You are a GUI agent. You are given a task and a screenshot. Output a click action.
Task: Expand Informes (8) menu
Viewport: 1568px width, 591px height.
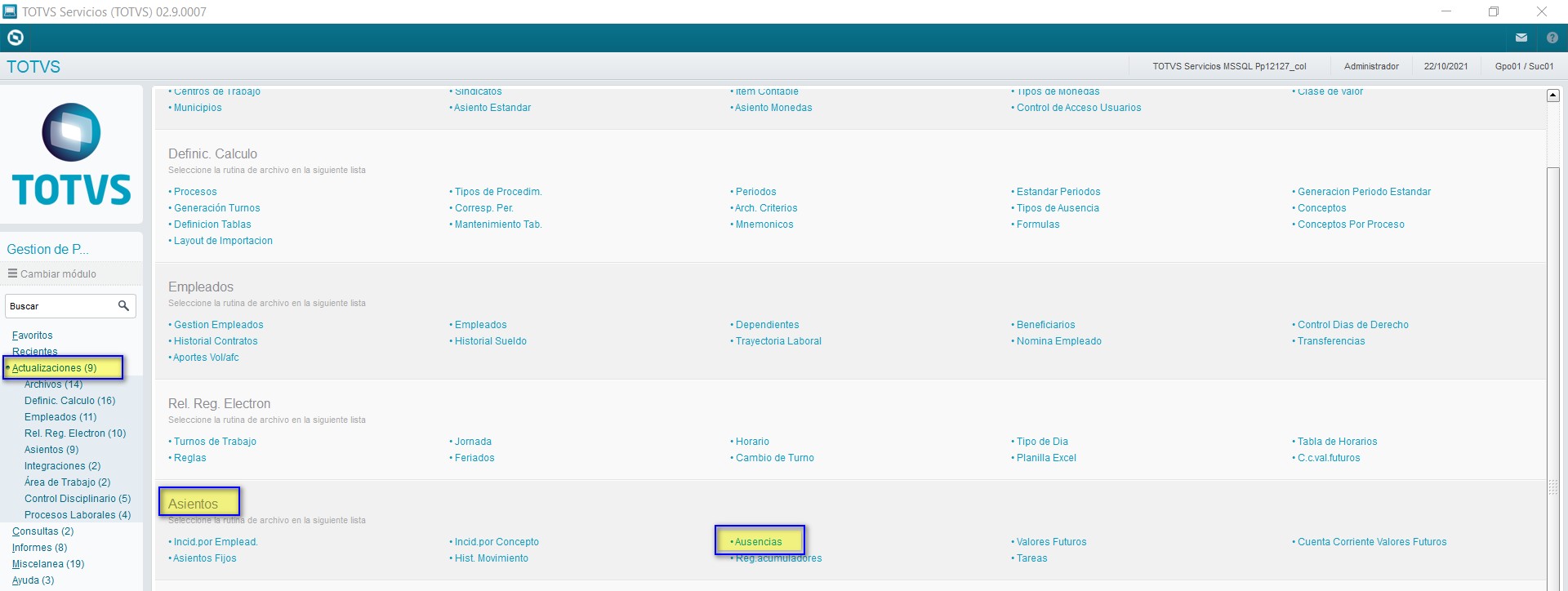coord(39,548)
